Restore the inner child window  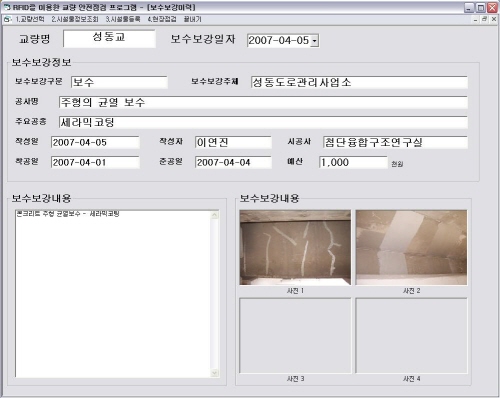click(x=484, y=19)
